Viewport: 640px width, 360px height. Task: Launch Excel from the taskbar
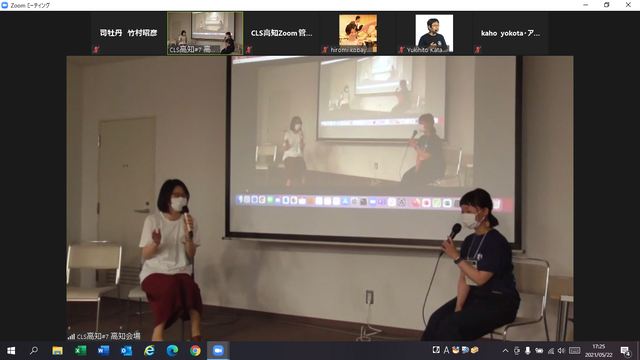point(80,351)
